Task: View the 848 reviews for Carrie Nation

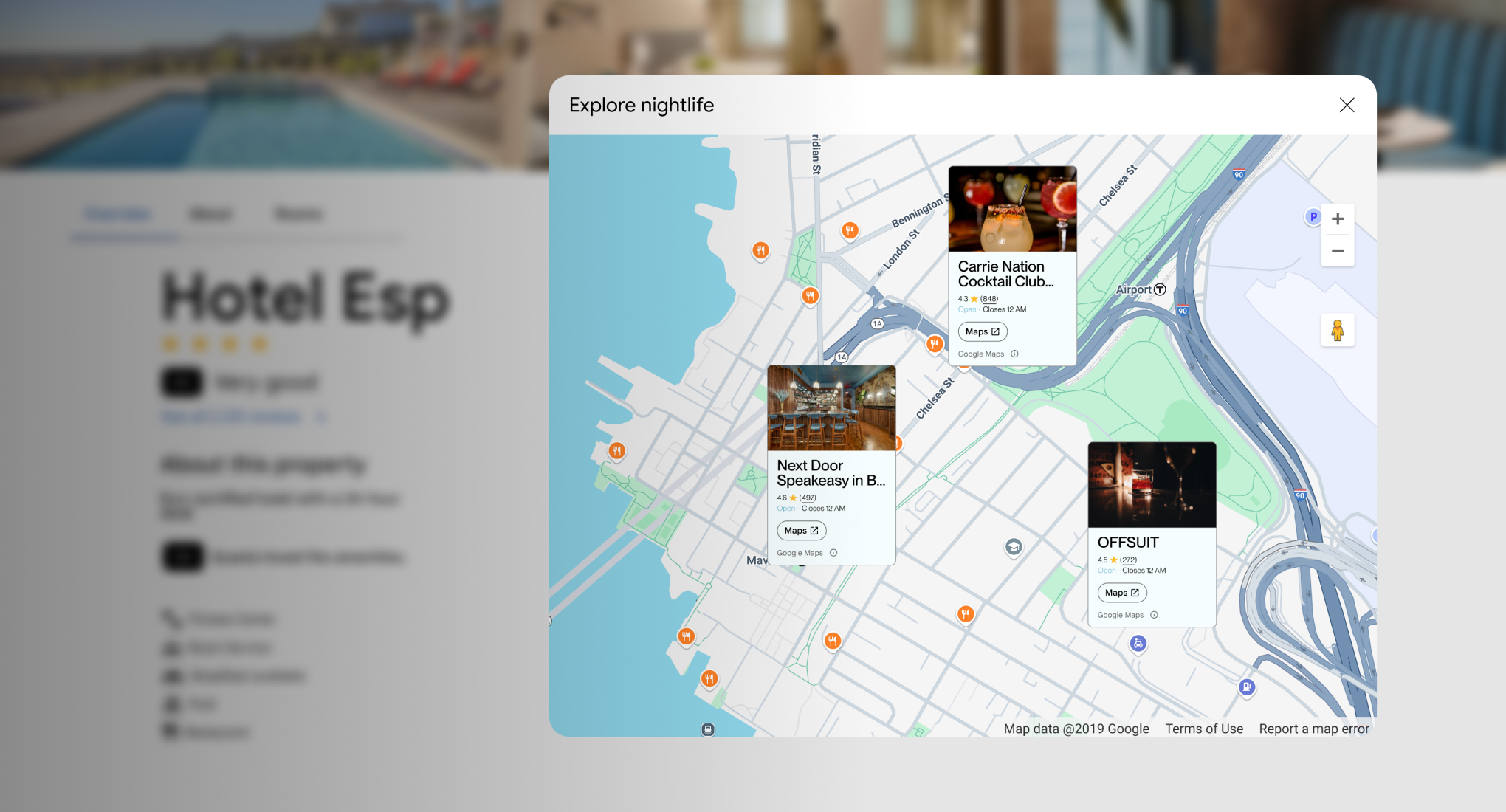Action: coord(989,299)
